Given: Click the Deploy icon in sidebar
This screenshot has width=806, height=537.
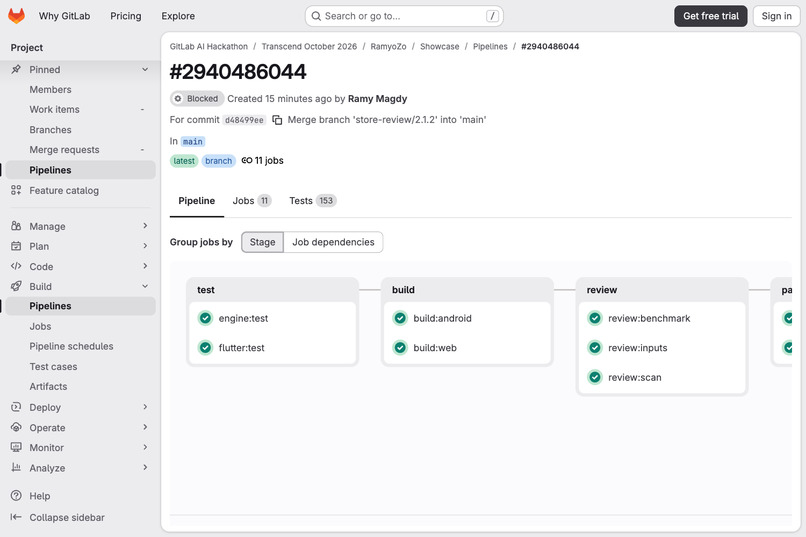Looking at the screenshot, I should [x=16, y=407].
